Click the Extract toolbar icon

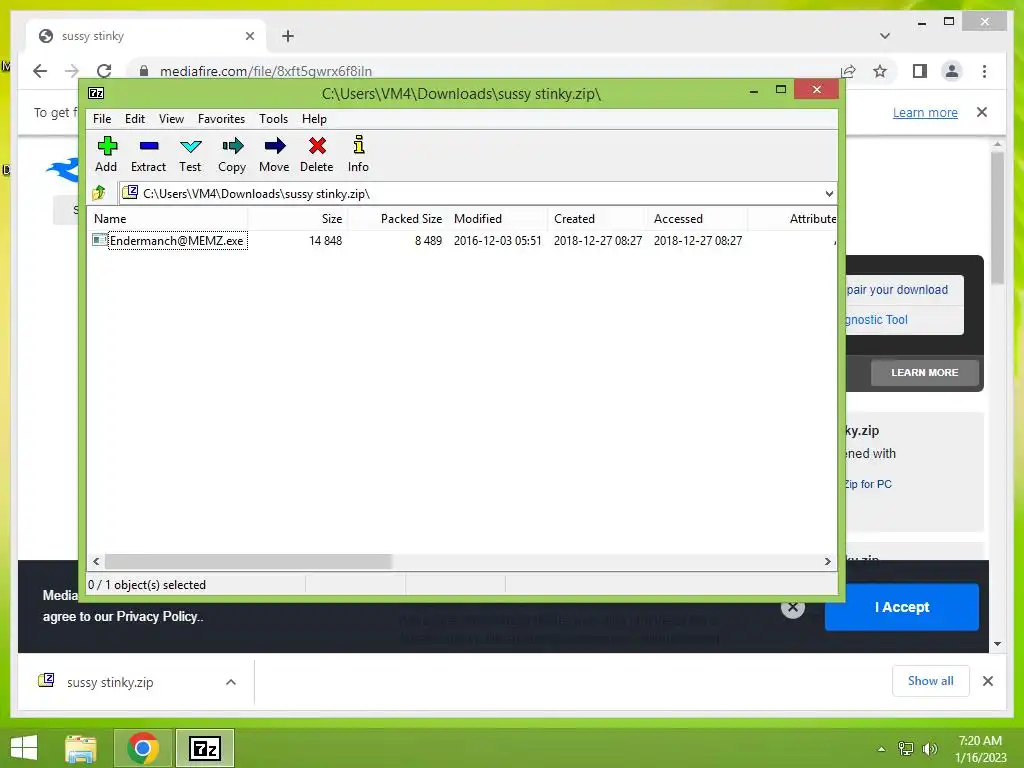(148, 154)
